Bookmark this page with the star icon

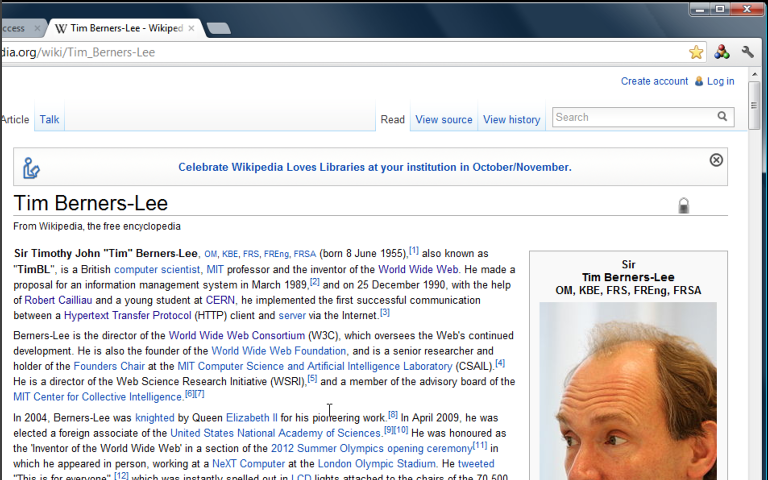[x=696, y=52]
